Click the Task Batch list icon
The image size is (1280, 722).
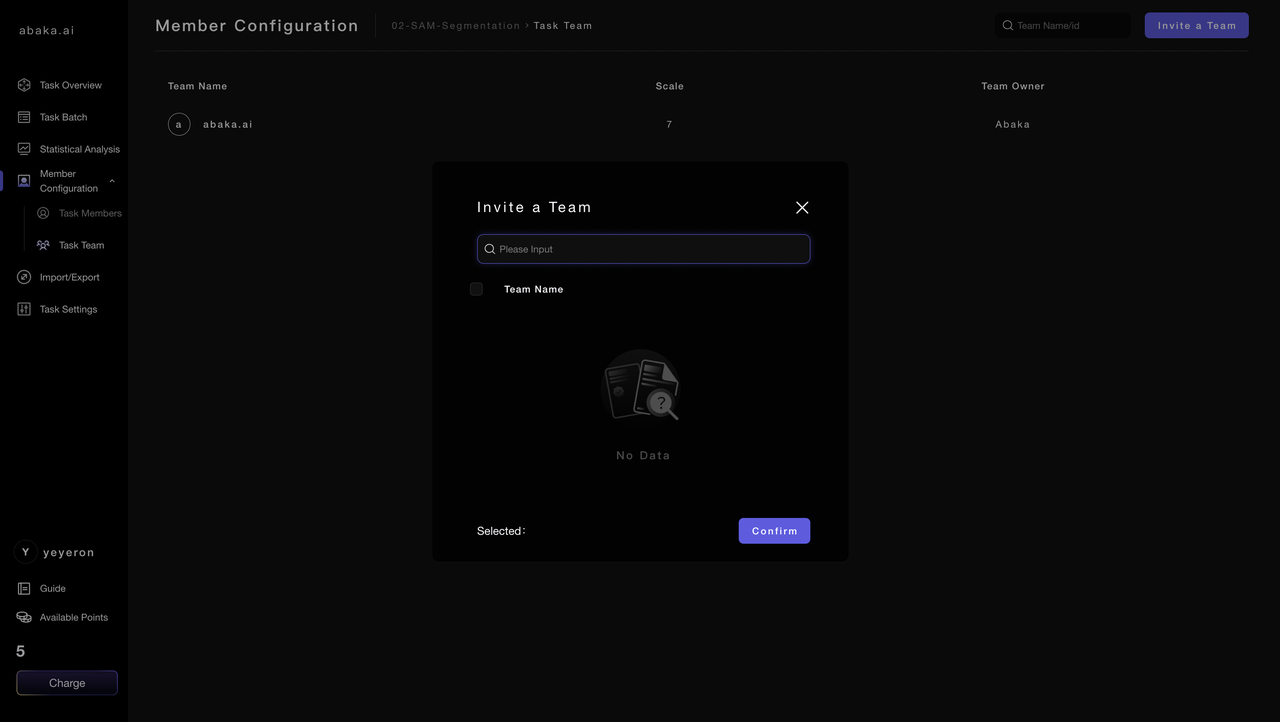click(x=24, y=117)
